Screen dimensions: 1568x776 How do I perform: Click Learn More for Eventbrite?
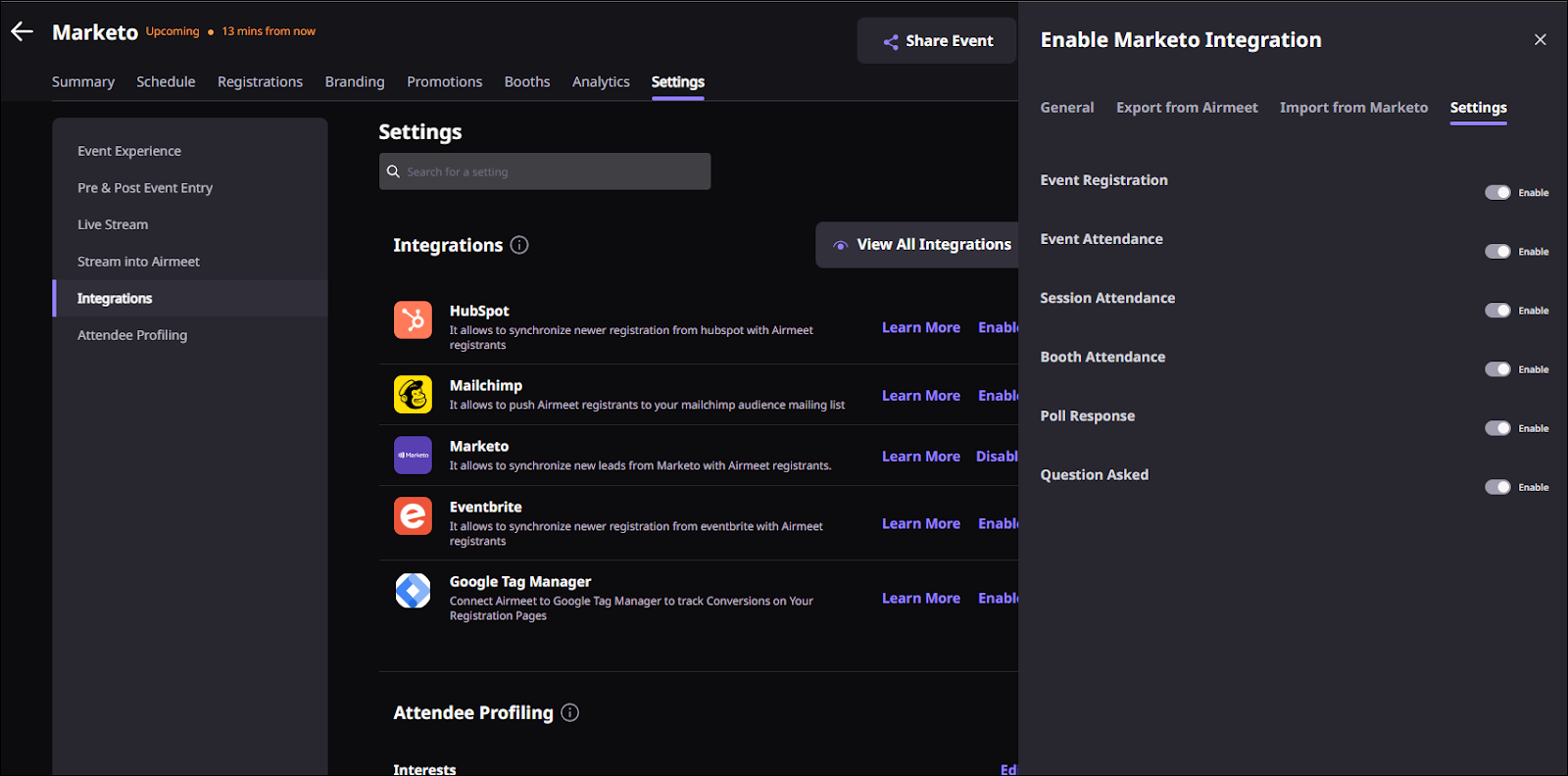[920, 523]
